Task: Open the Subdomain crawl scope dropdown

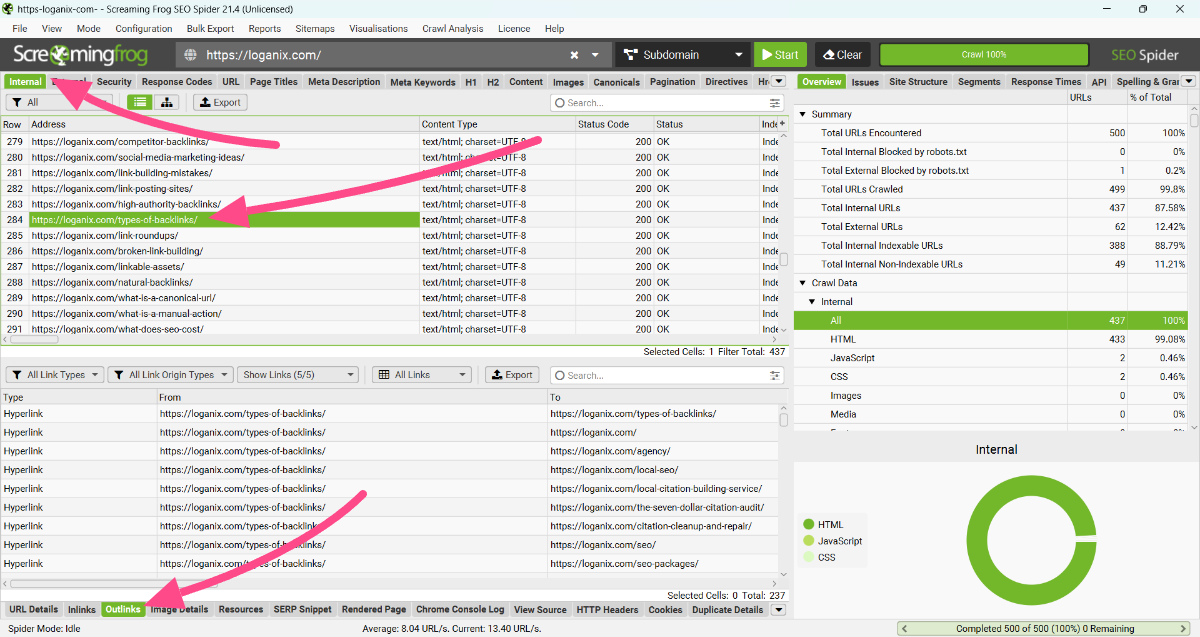Action: pyautogui.click(x=682, y=55)
